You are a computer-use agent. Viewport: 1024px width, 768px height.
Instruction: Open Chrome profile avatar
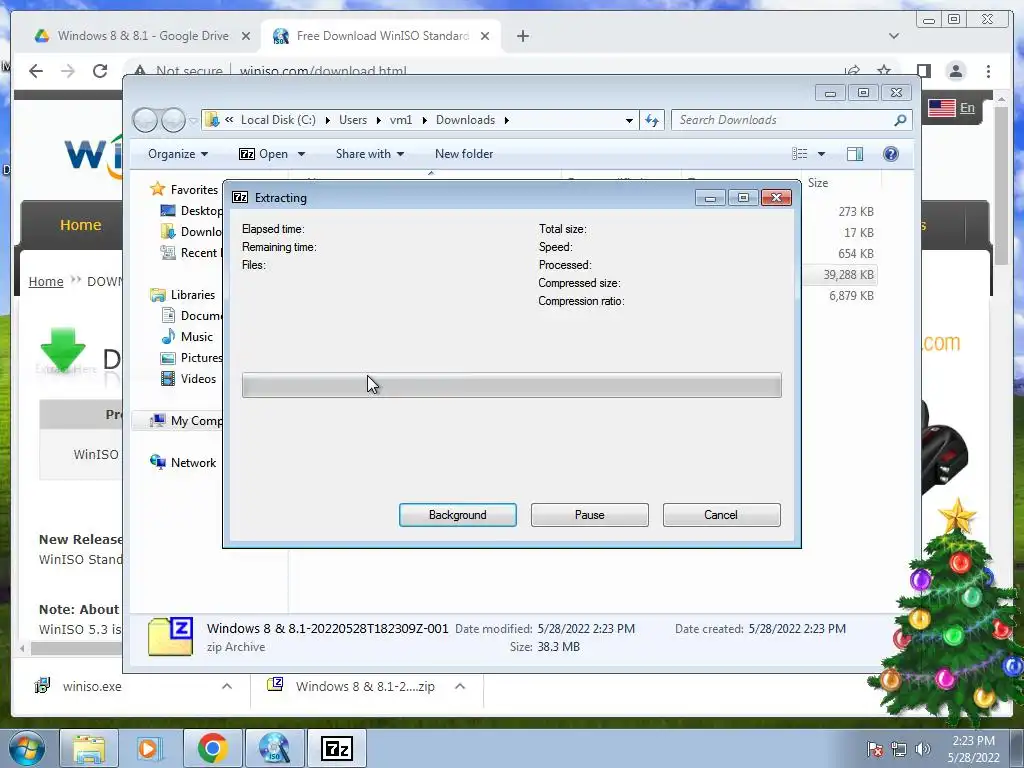[955, 71]
